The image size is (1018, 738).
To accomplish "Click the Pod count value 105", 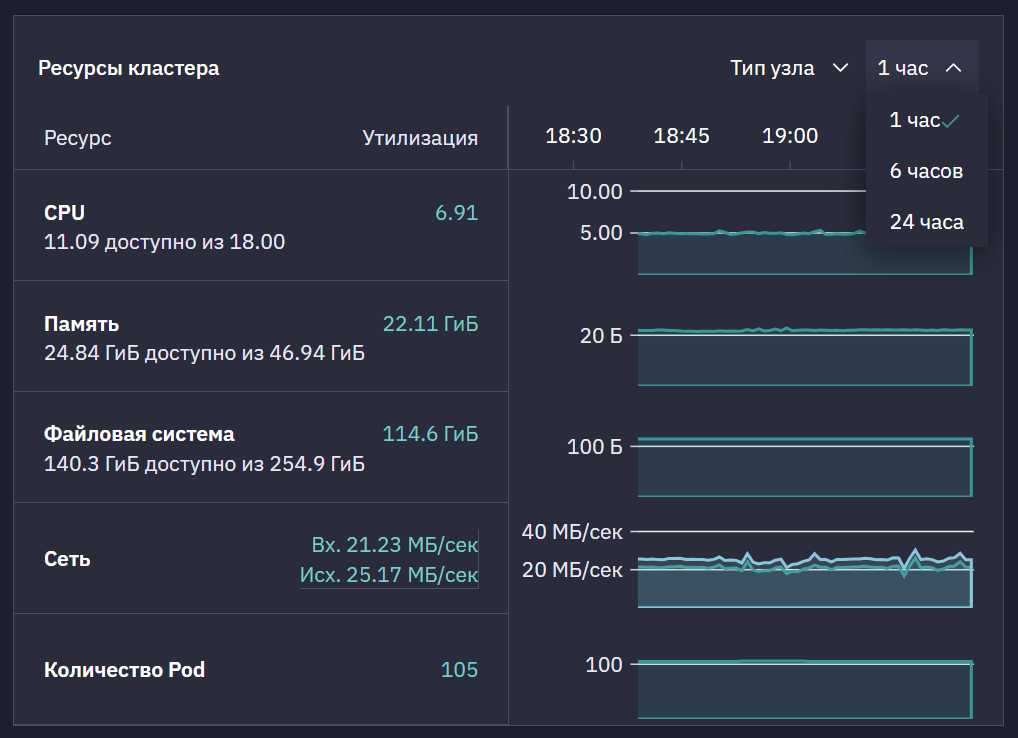I will [459, 670].
